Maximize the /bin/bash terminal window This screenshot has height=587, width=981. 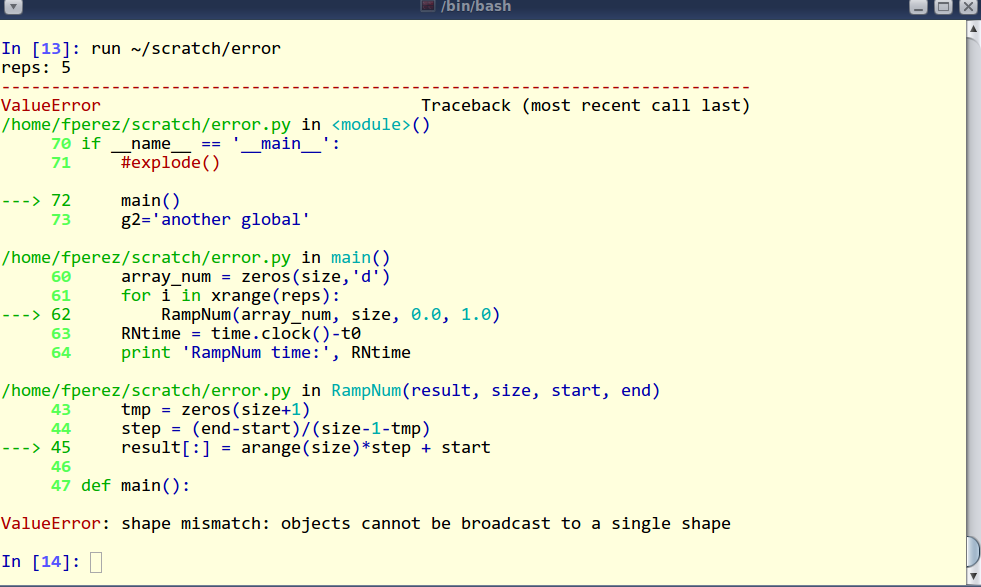pos(943,7)
